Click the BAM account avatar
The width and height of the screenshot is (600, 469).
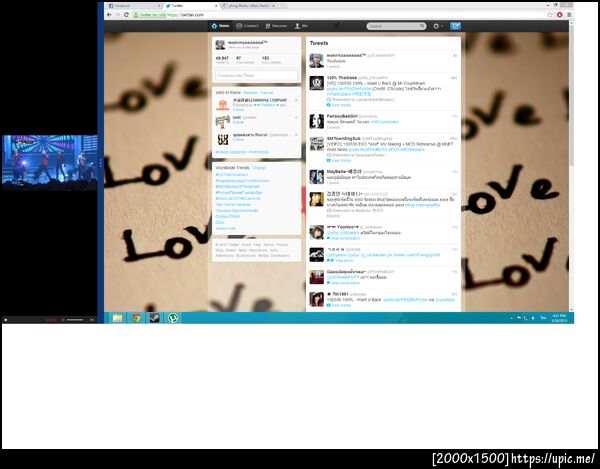(222, 122)
